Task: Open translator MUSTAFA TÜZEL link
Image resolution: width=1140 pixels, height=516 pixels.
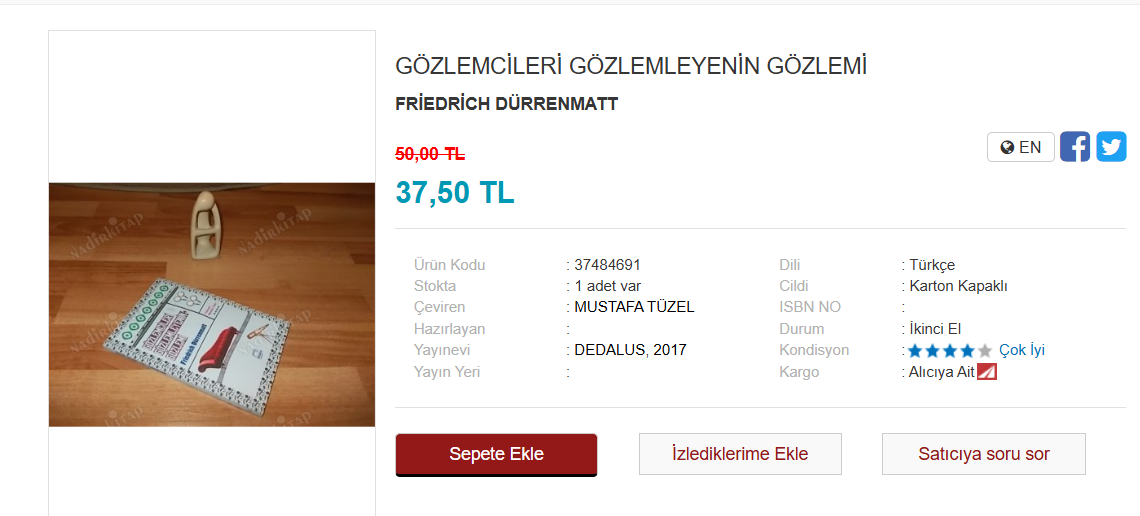Action: [634, 307]
